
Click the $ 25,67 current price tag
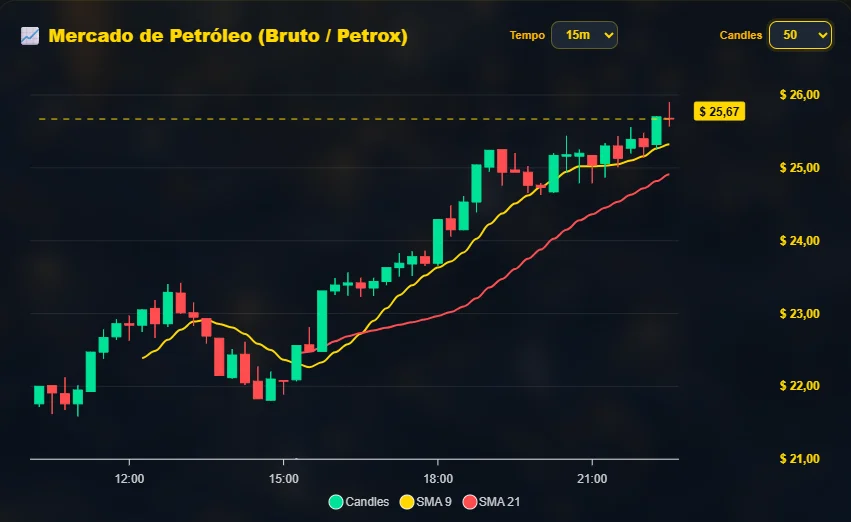click(x=719, y=112)
